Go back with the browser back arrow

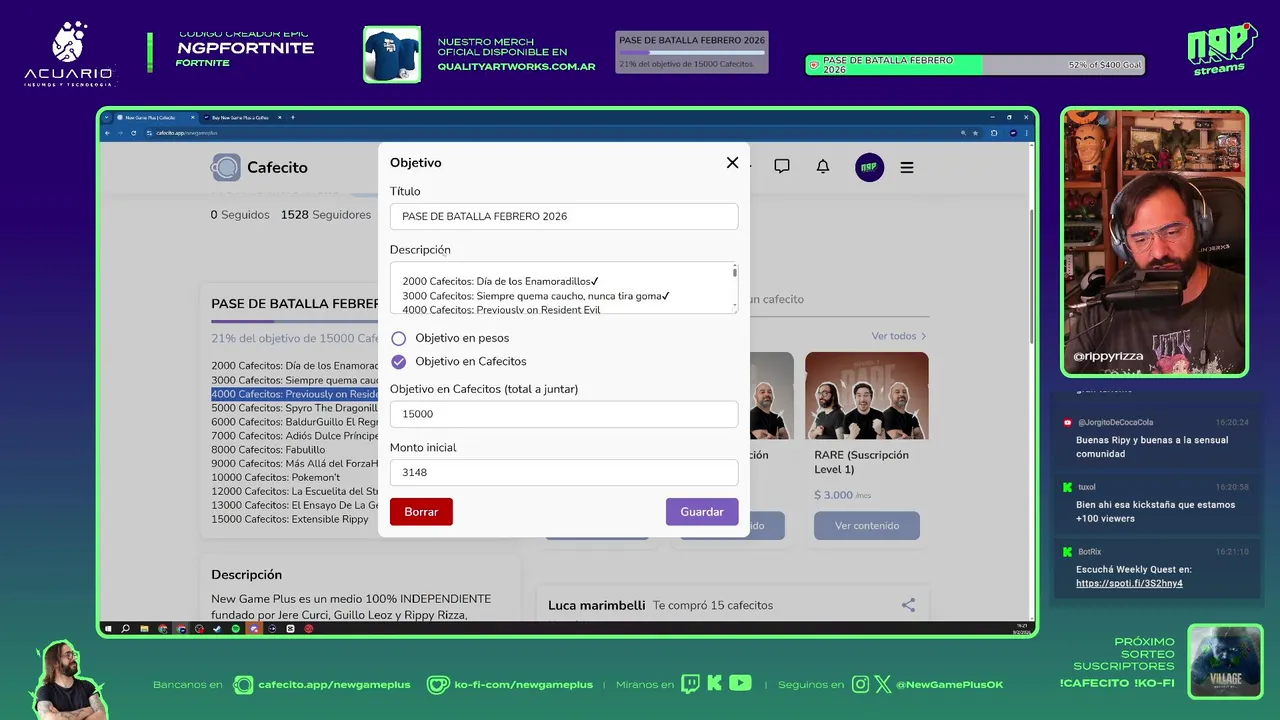coord(107,133)
